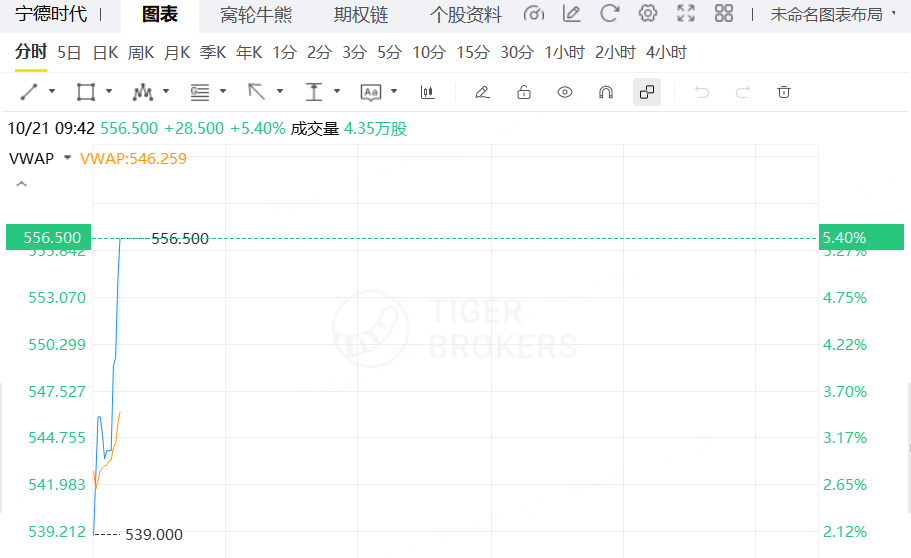Click the candlestick indicator icon

click(428, 92)
